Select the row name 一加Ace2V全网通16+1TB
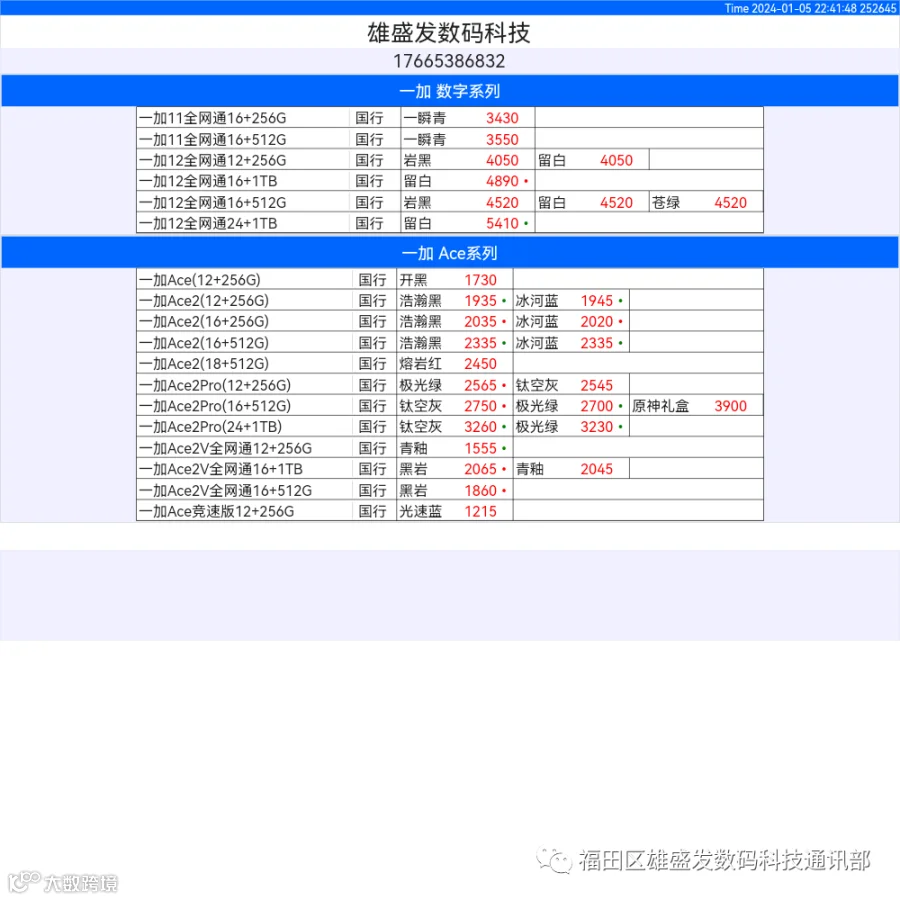This screenshot has height=900, width=900. point(221,469)
